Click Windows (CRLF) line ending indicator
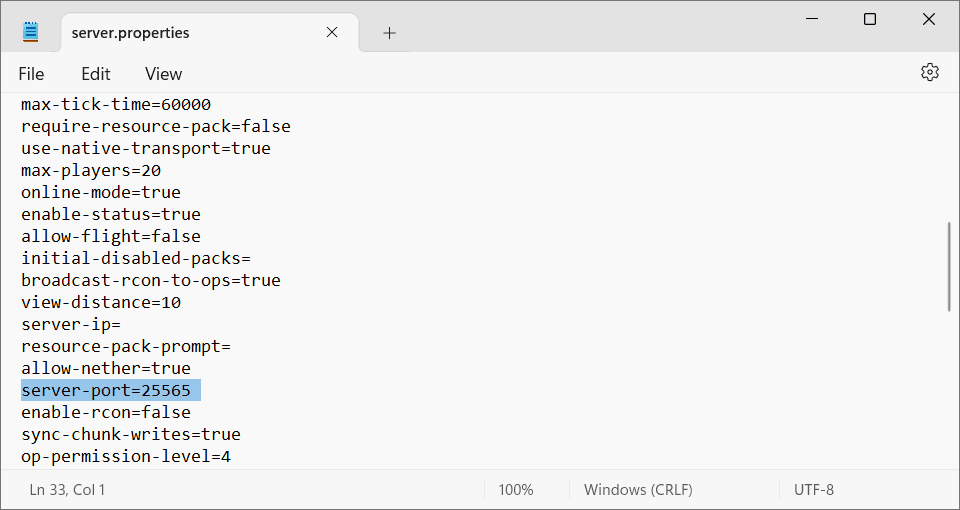960x510 pixels. click(638, 490)
